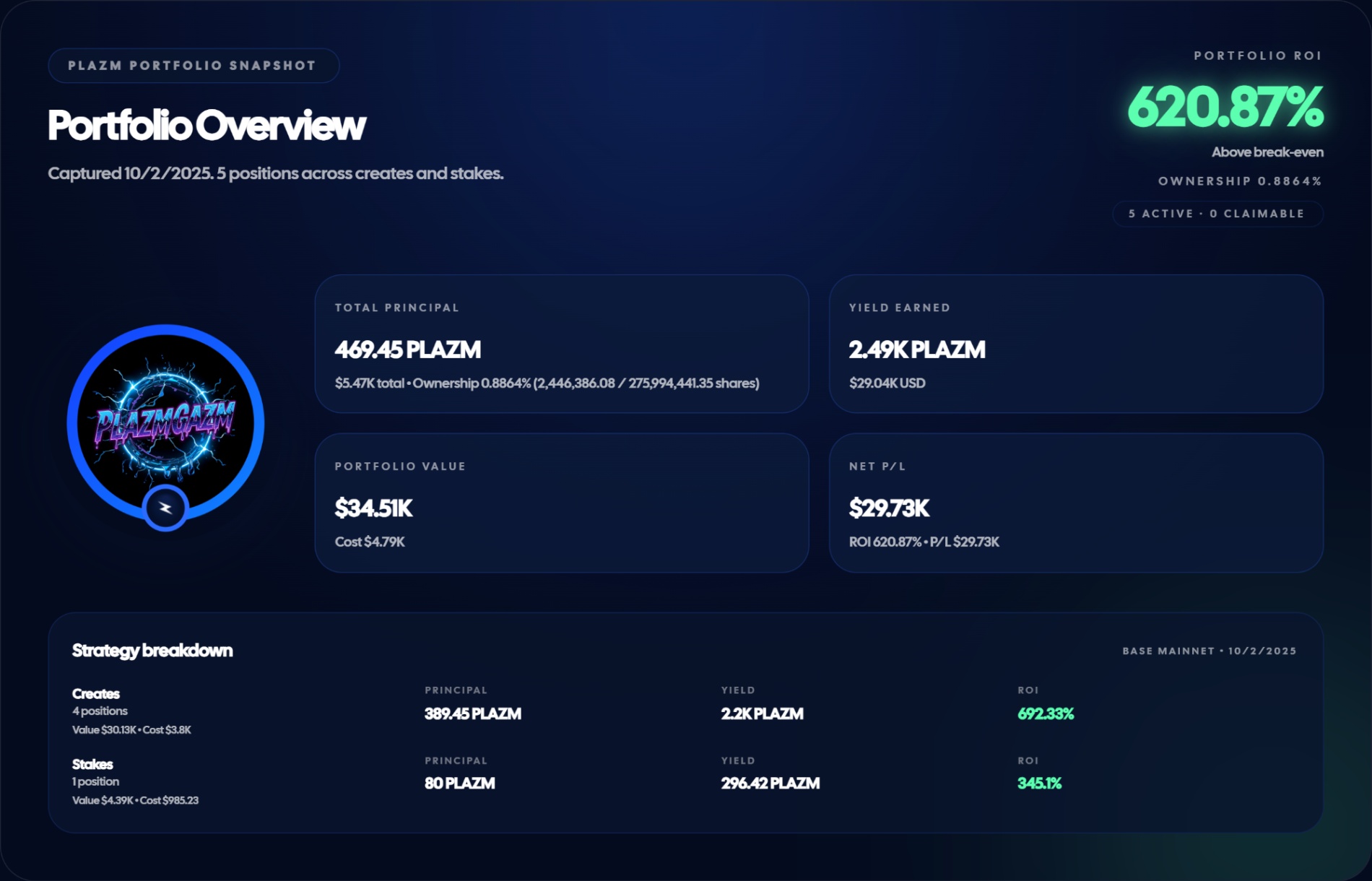Open the Net P/L card
Screen dimensions: 1372x881
(1075, 503)
